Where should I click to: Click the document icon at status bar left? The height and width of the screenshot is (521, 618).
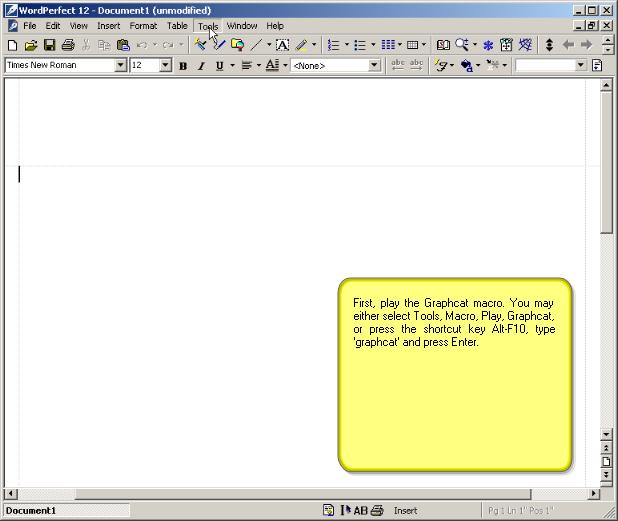point(328,511)
